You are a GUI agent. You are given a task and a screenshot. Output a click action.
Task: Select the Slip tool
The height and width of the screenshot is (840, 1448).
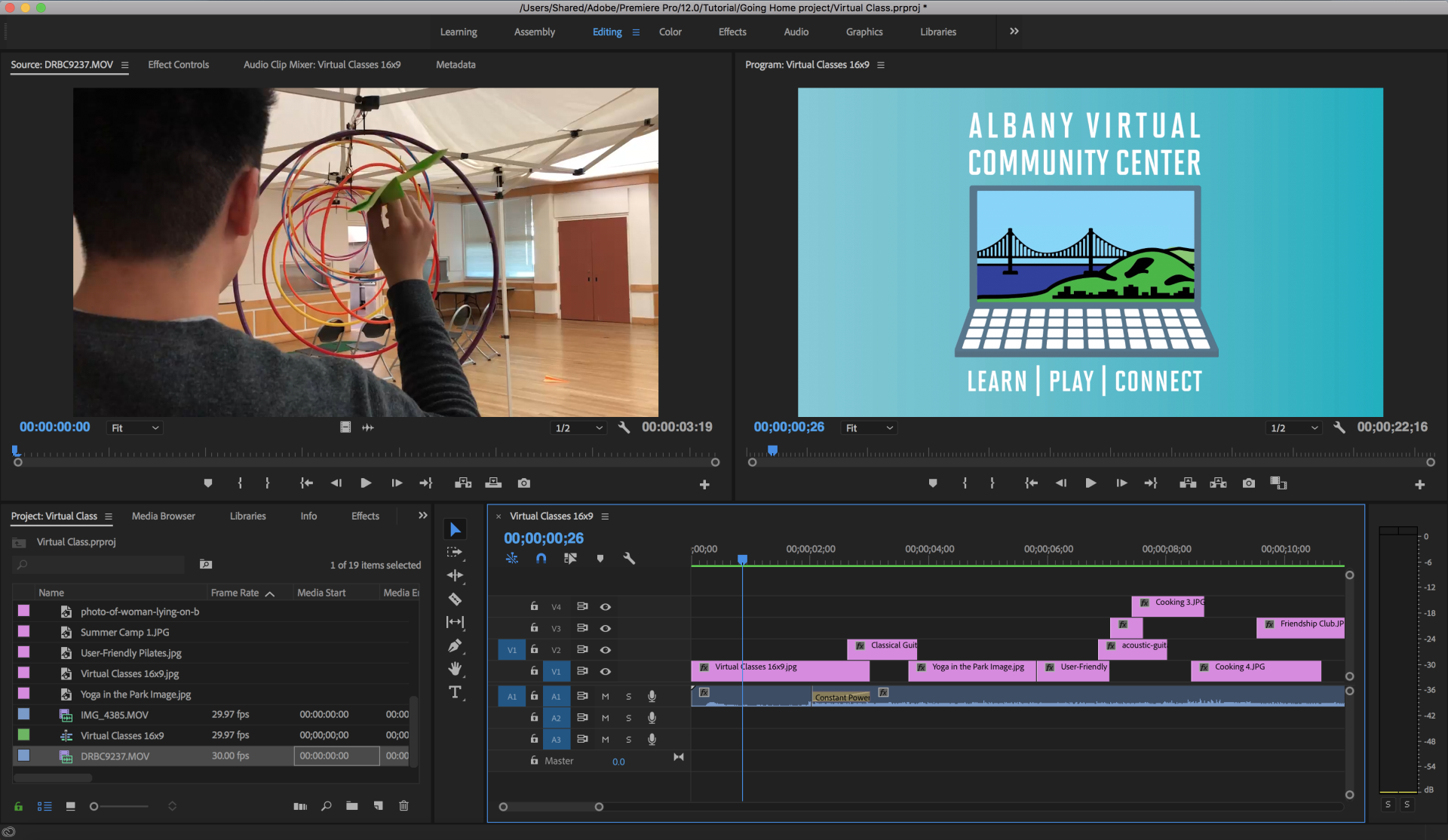click(455, 622)
